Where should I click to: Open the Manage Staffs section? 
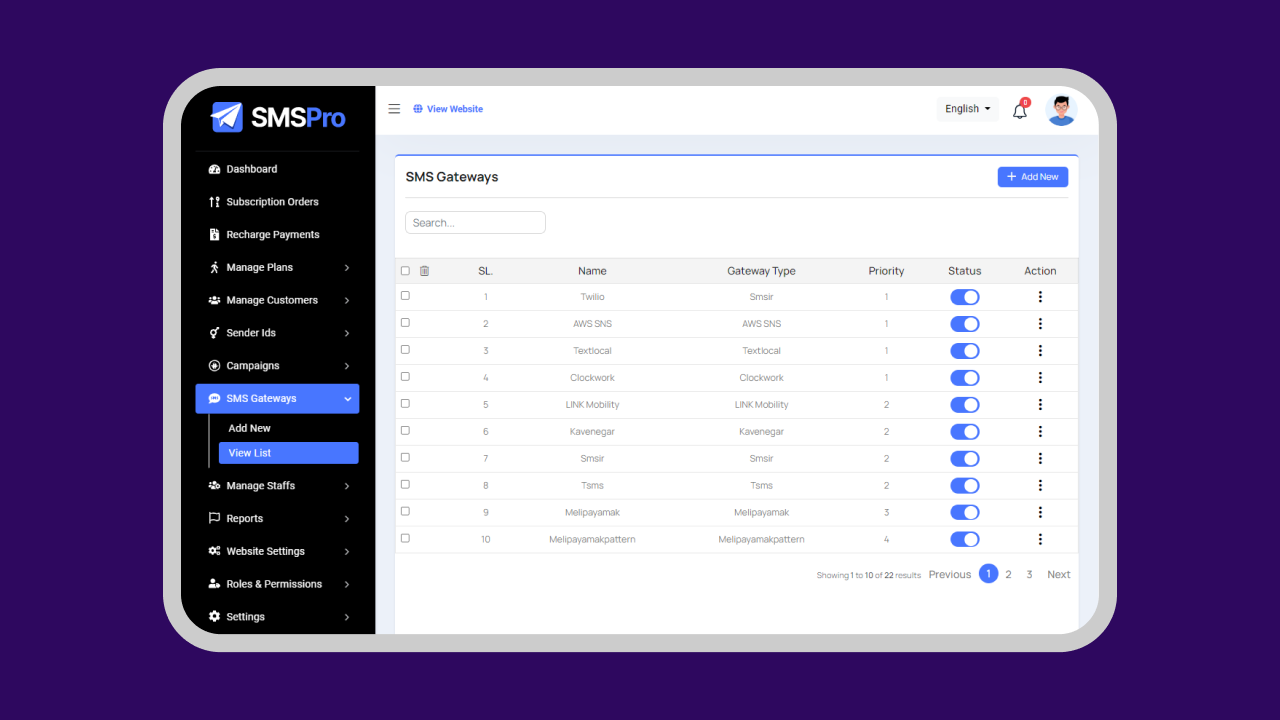point(258,485)
